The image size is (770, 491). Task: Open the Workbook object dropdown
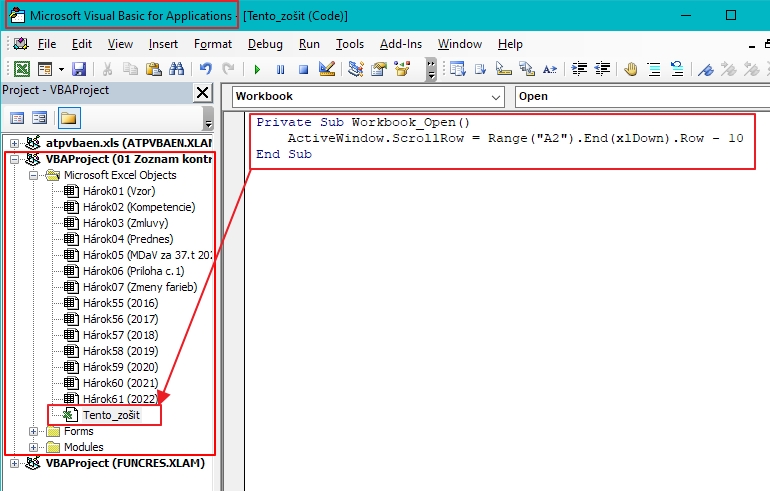tap(497, 97)
